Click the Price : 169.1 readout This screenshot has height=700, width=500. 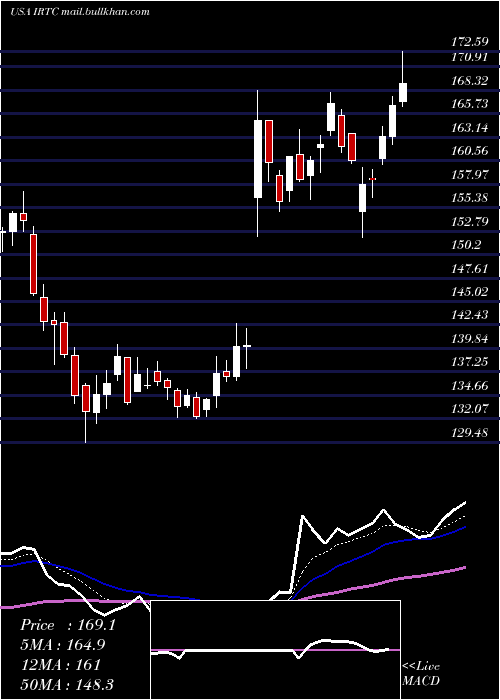point(68,625)
